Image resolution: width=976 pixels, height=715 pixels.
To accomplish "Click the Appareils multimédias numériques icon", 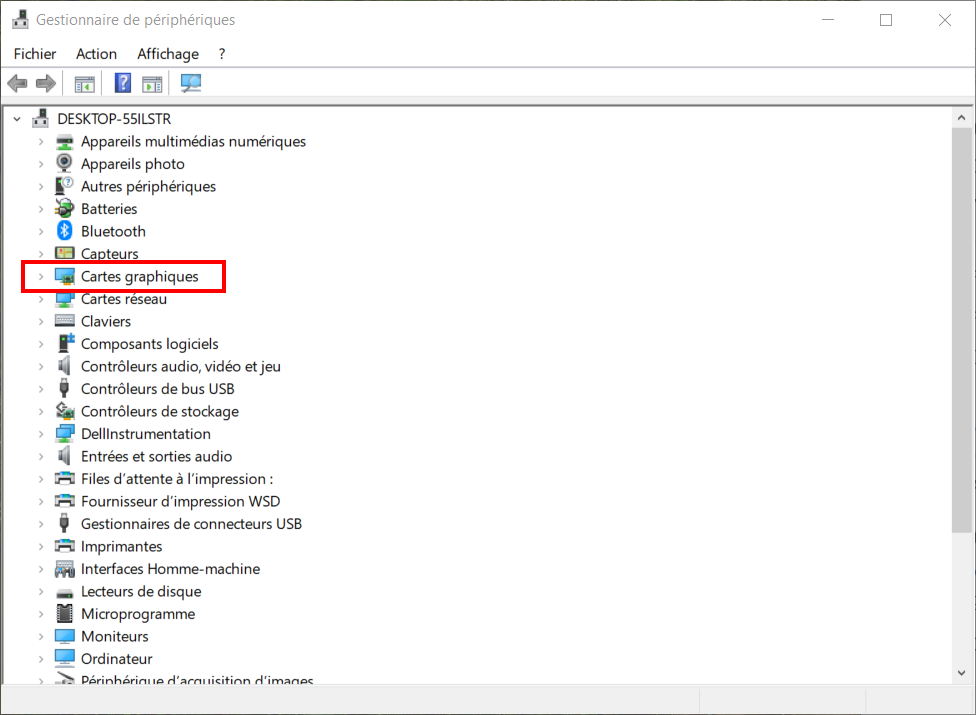I will point(64,142).
